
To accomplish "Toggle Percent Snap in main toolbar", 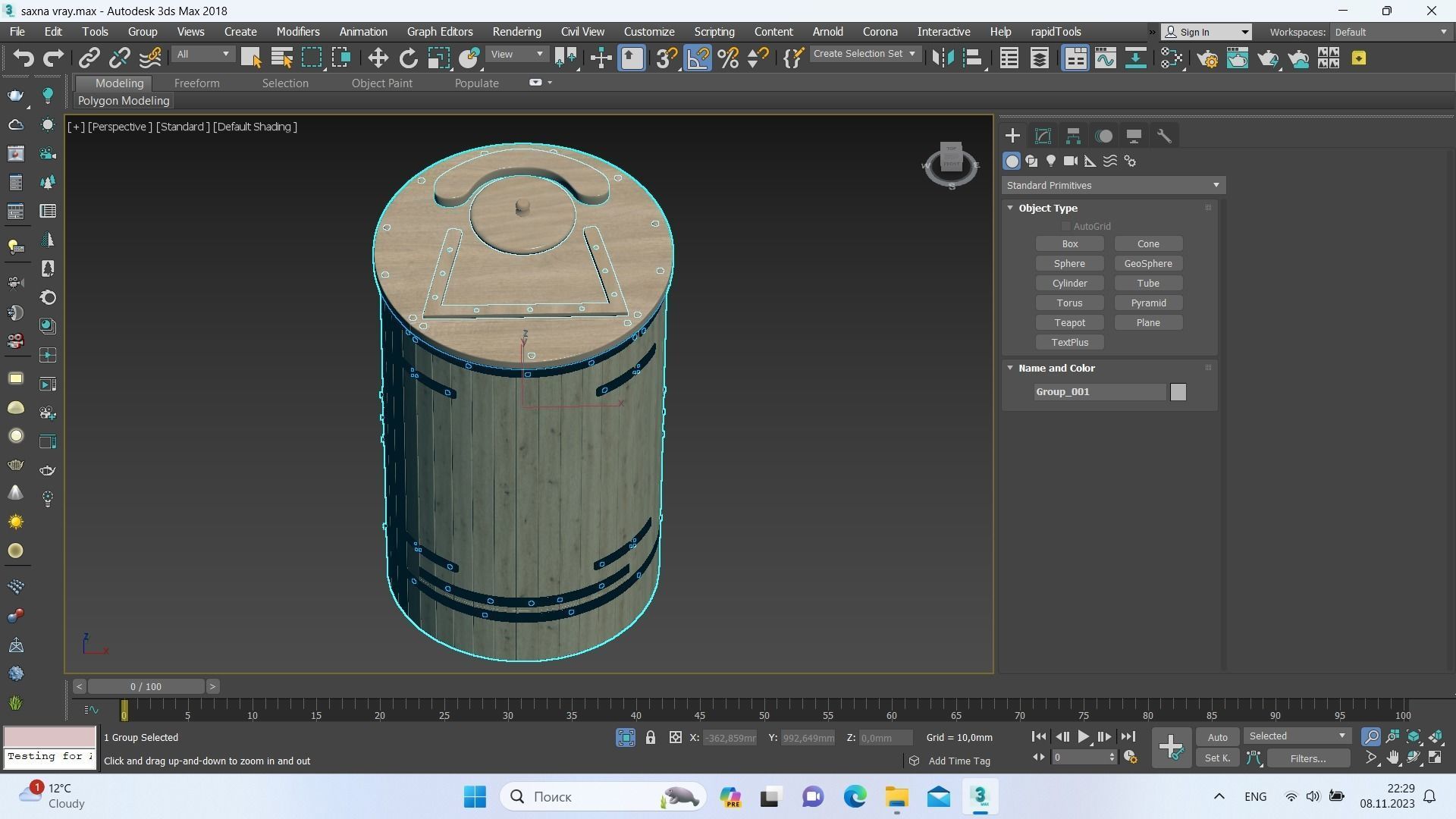I will click(728, 58).
